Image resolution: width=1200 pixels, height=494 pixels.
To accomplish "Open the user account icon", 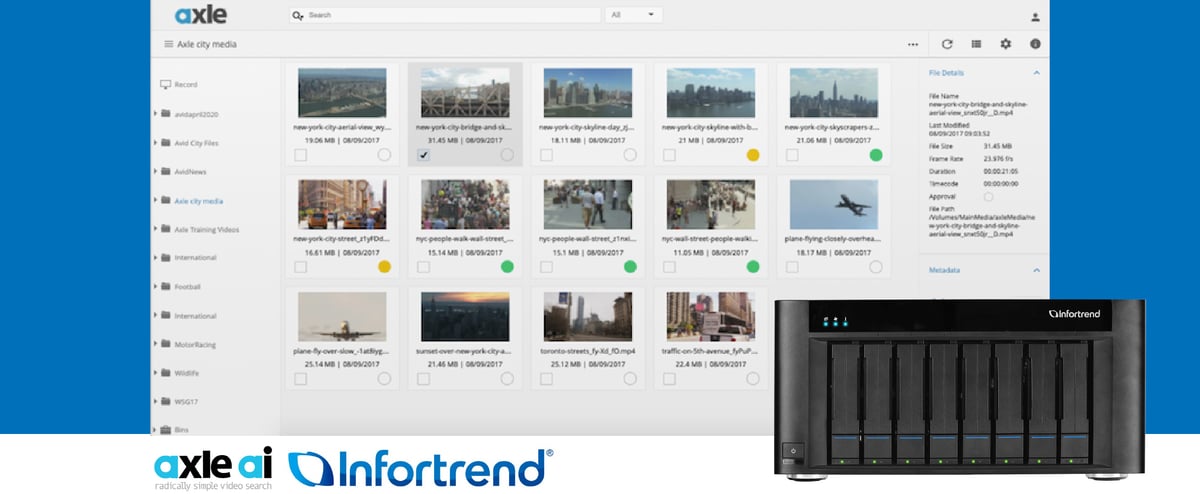I will pos(1035,17).
